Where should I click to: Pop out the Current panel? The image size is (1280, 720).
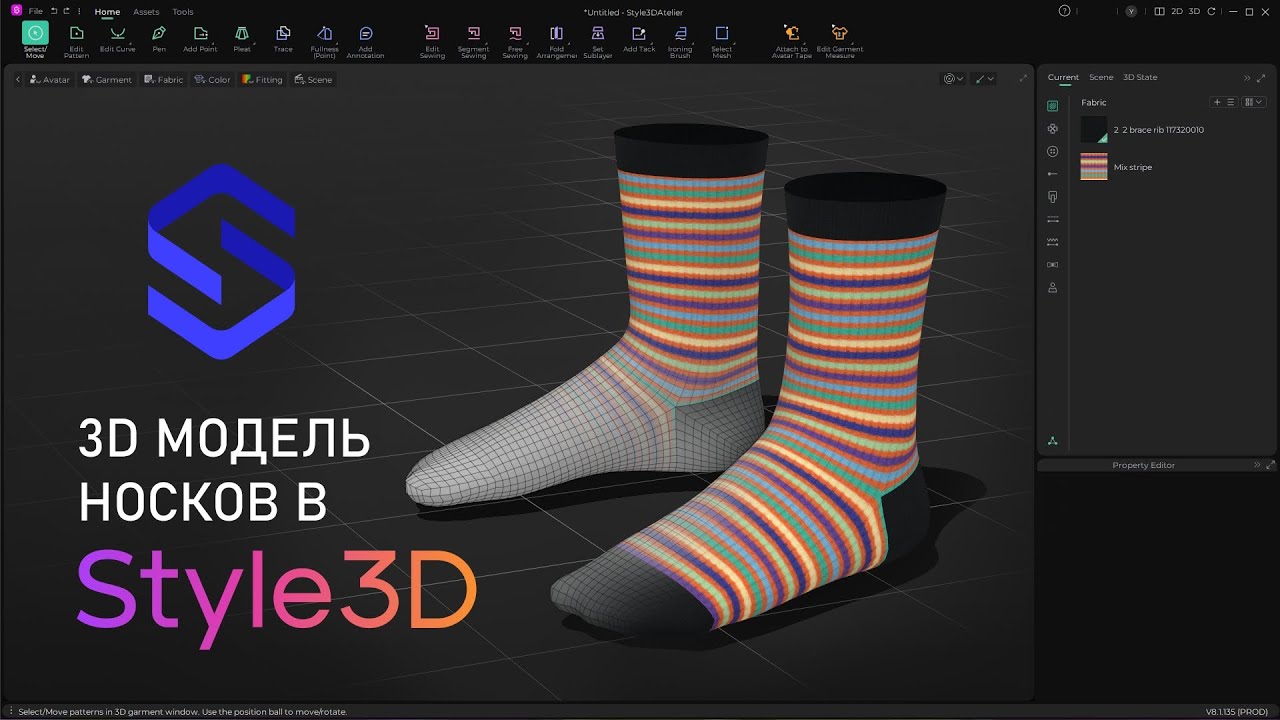[x=1261, y=77]
